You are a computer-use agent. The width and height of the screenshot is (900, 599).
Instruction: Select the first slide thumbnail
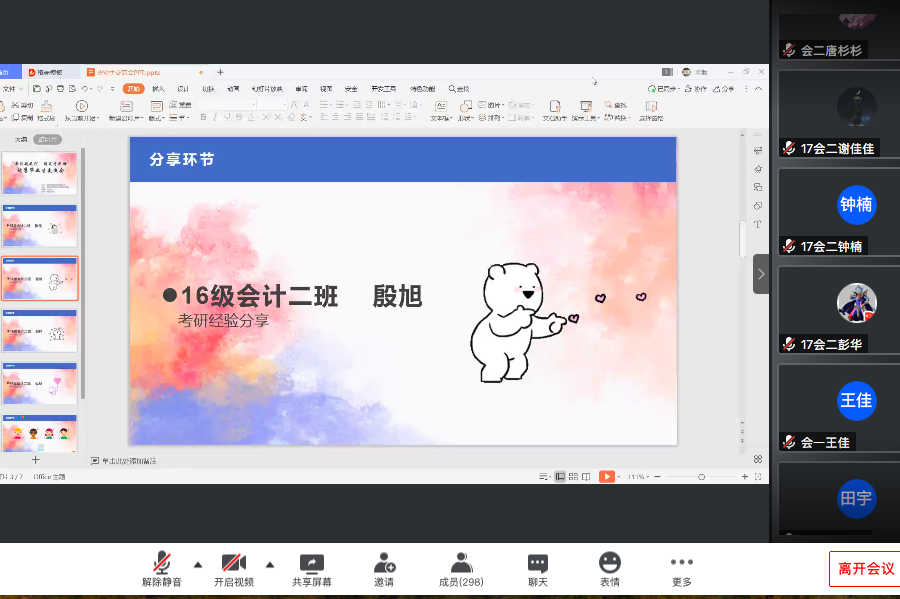click(x=40, y=173)
